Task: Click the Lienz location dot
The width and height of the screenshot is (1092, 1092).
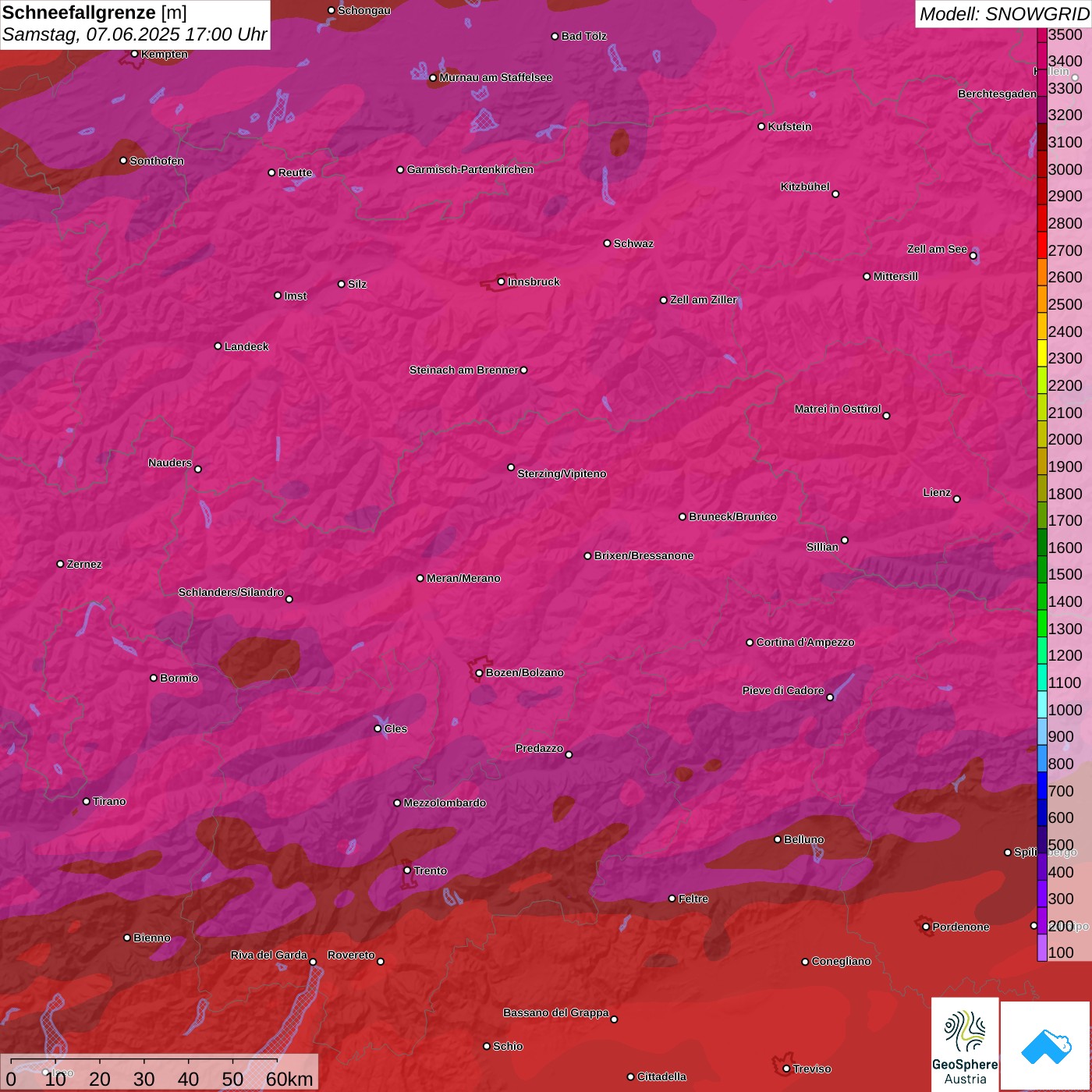Action: [x=956, y=498]
